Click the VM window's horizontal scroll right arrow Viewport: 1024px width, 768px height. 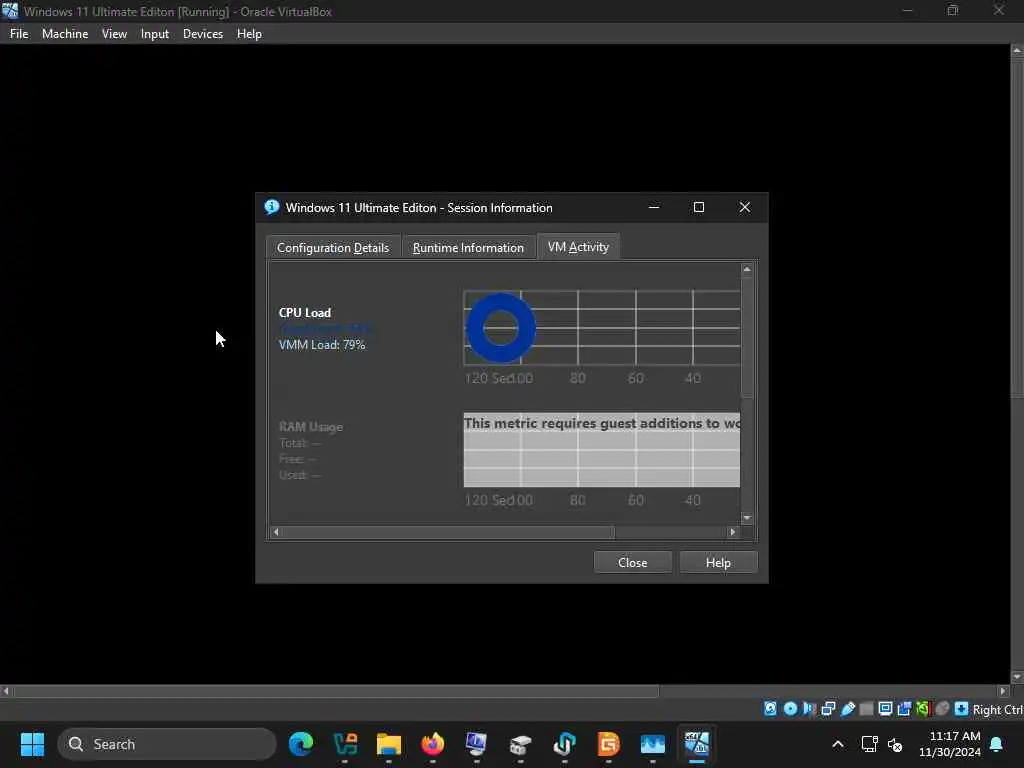[x=1004, y=691]
